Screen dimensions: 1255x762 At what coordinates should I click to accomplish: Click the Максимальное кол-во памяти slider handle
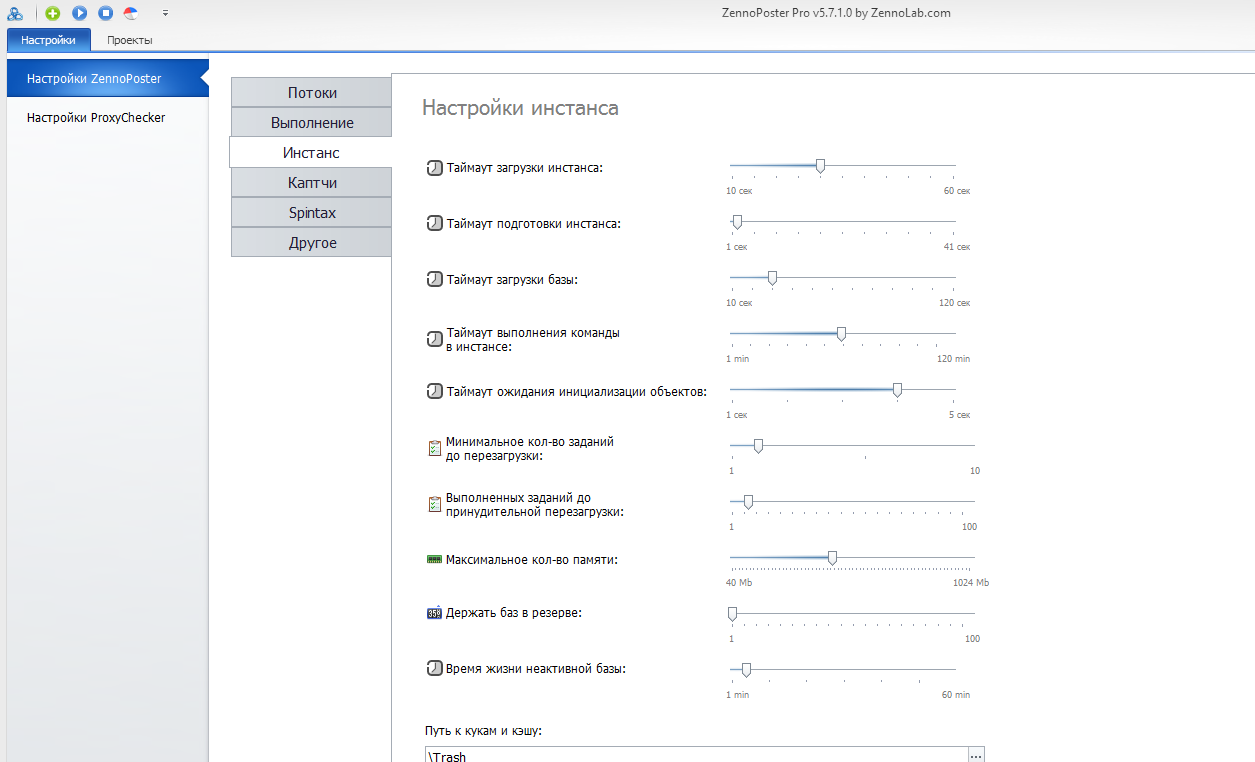[832, 558]
